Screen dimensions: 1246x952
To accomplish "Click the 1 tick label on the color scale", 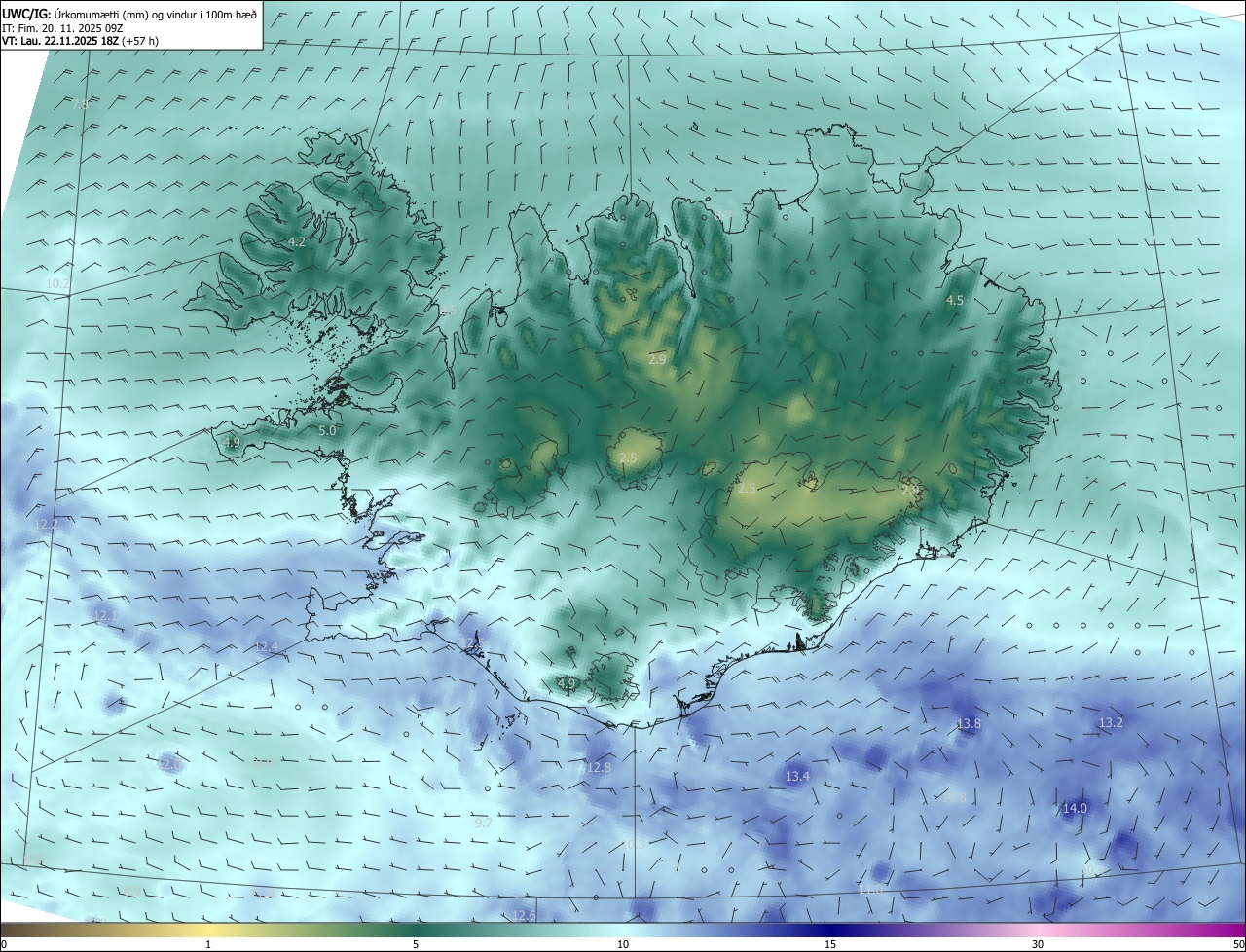I will click(x=208, y=944).
